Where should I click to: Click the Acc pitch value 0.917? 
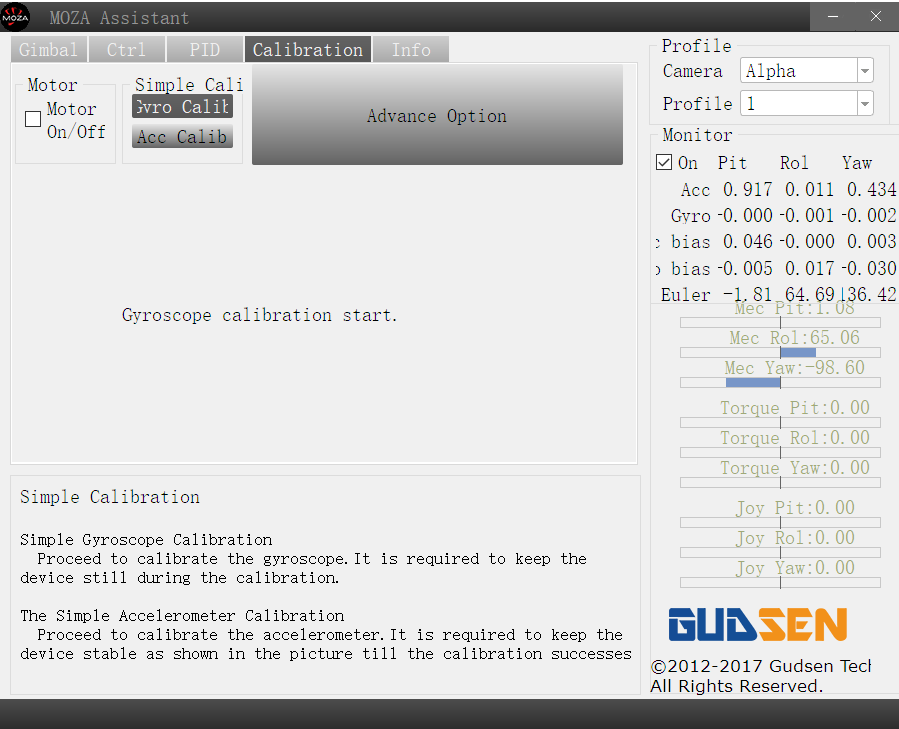[x=748, y=189]
